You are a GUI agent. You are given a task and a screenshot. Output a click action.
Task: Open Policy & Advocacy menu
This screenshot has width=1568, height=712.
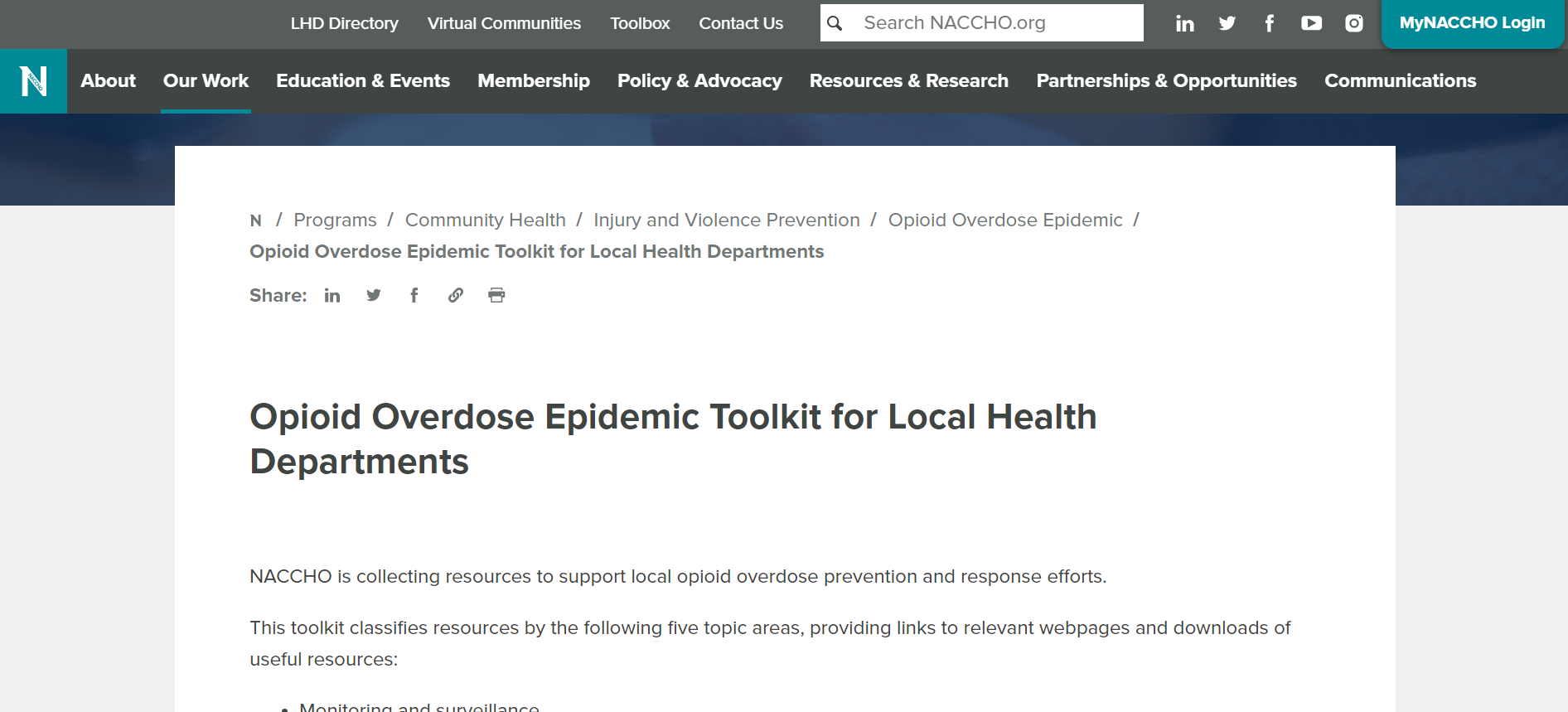point(699,81)
